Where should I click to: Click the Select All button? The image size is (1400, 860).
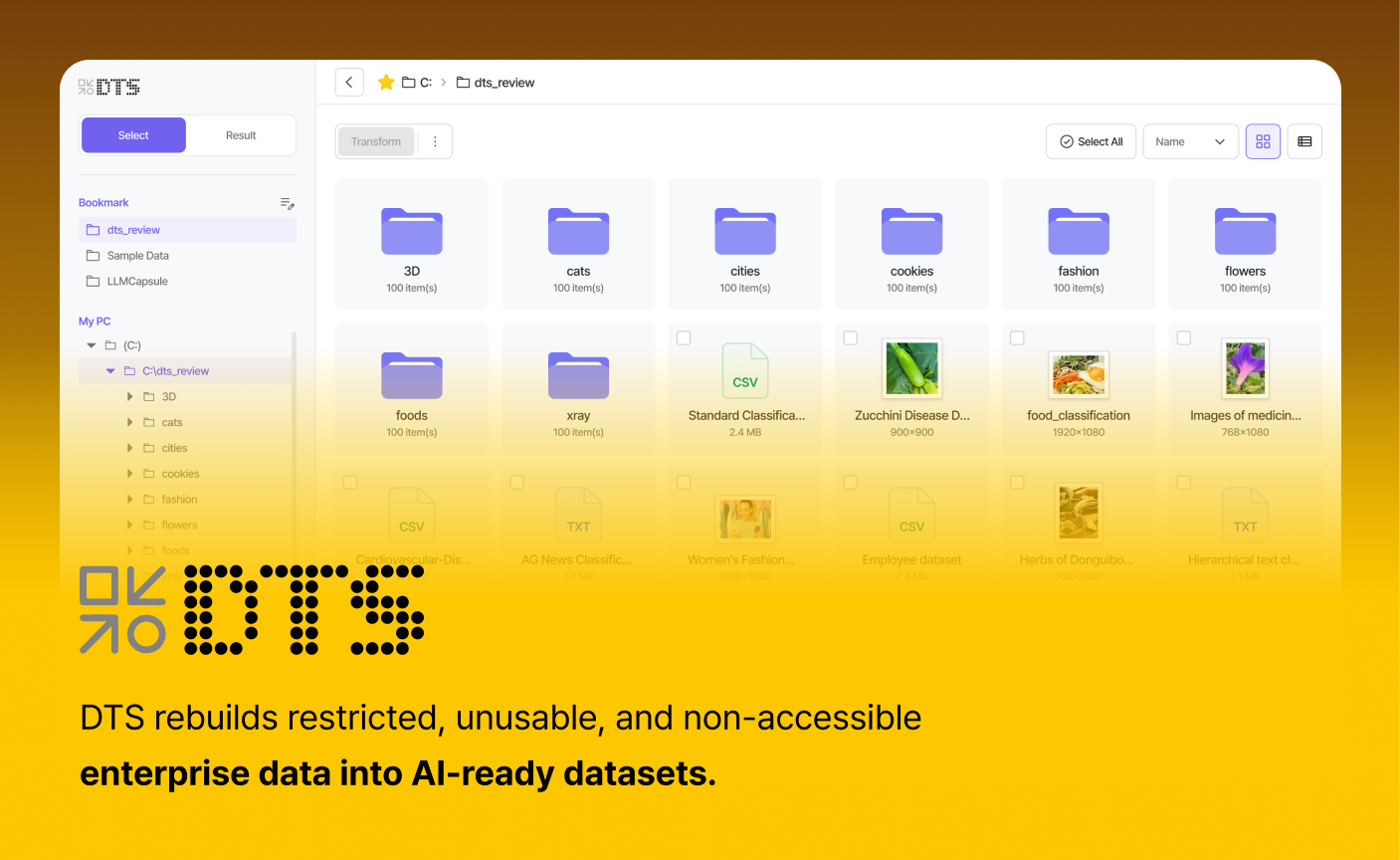(1091, 141)
